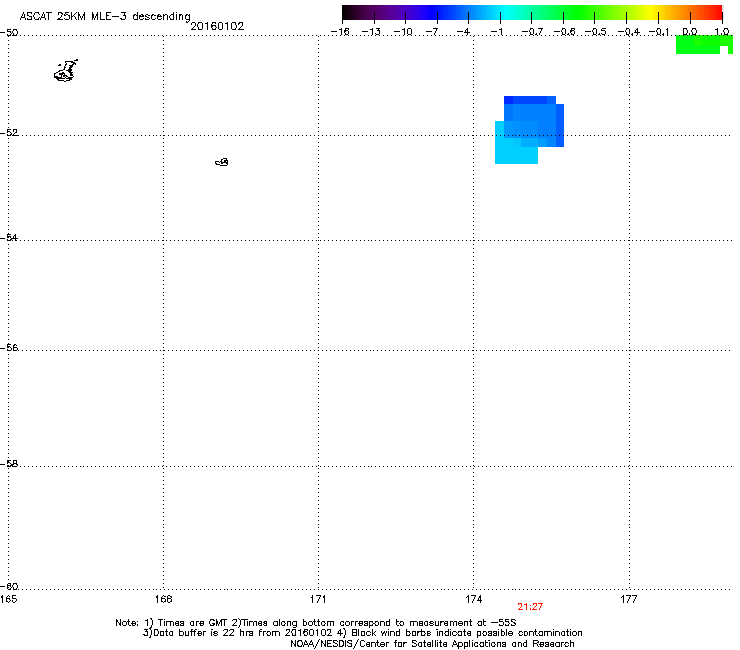The image size is (740, 650).
Task: Click the -13 label on the color bar
Action: pos(371,32)
